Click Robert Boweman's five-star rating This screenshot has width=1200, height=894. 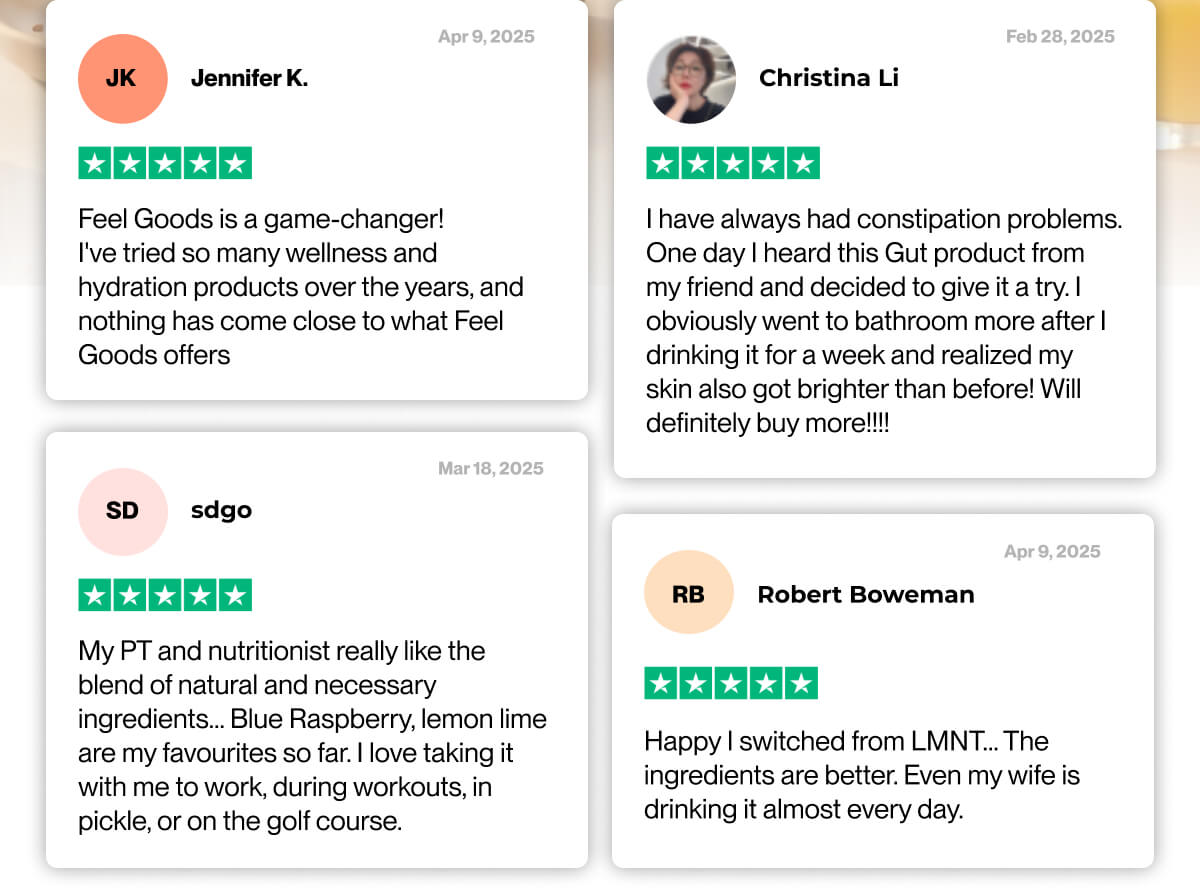point(731,684)
